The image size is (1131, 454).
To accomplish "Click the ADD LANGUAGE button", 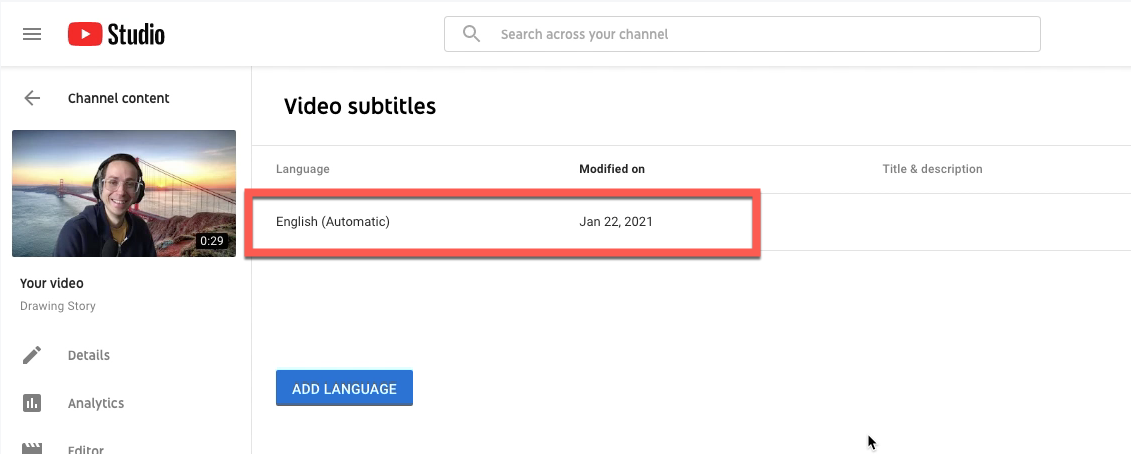I will click(344, 388).
